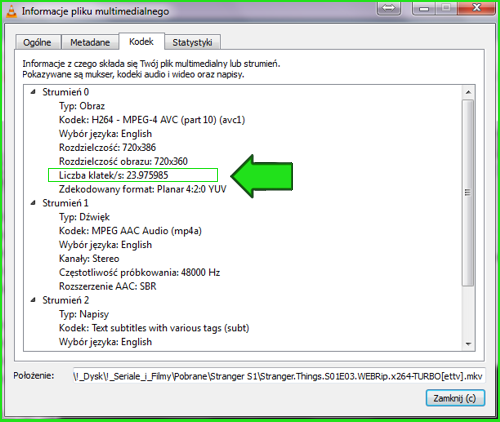Click the Położenie file path field

pos(279,376)
